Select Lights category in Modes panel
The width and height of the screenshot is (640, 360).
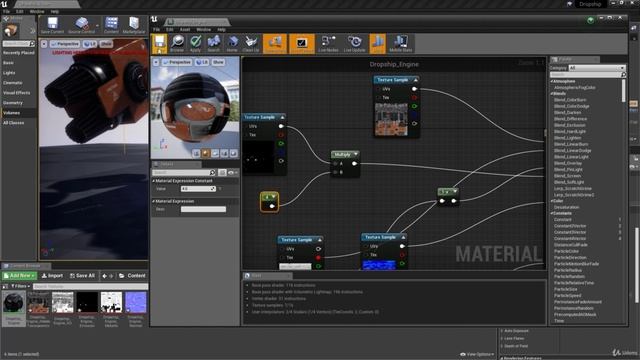(x=19, y=73)
